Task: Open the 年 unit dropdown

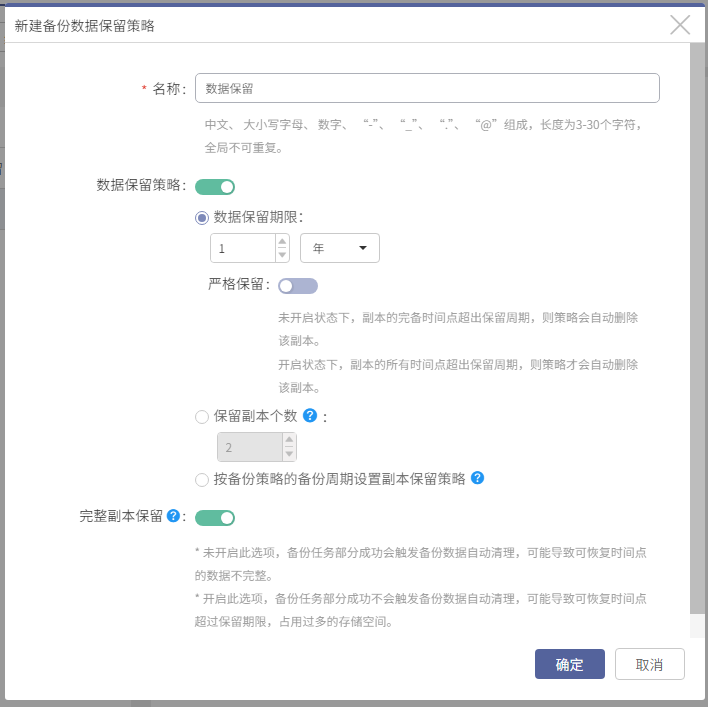Action: [340, 248]
